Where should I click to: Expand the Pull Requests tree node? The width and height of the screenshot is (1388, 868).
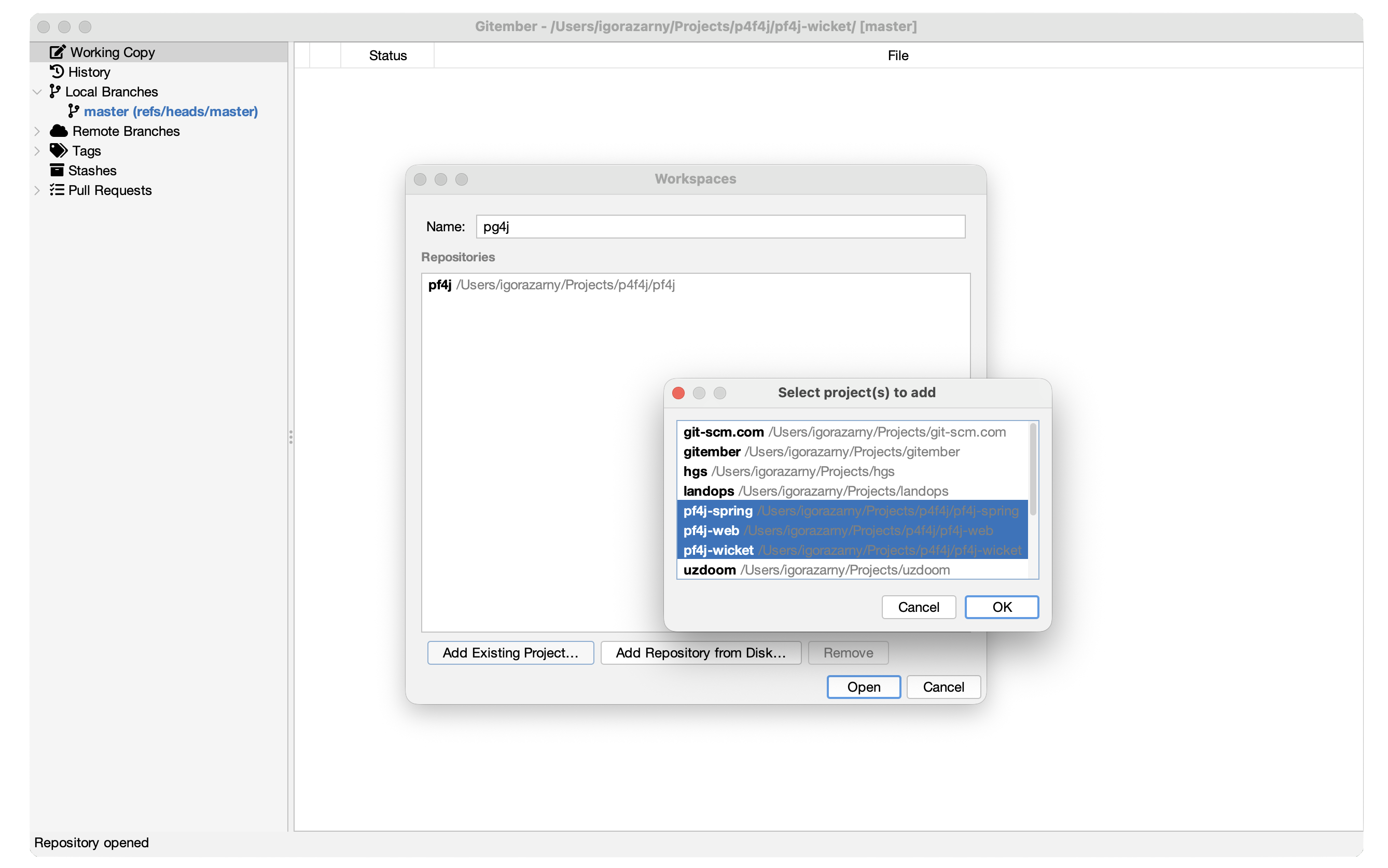(37, 190)
